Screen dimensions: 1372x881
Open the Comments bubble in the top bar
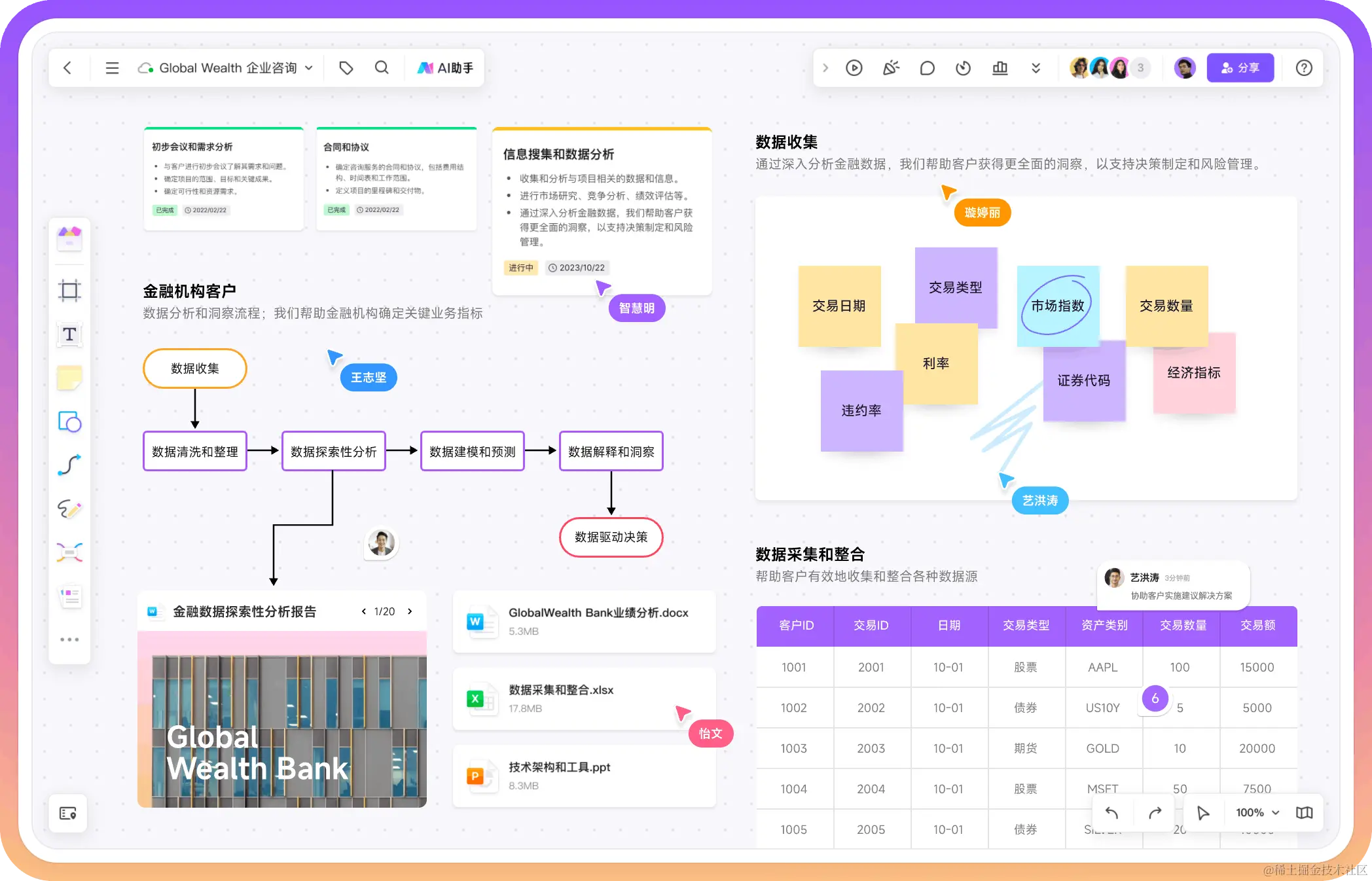pos(927,67)
